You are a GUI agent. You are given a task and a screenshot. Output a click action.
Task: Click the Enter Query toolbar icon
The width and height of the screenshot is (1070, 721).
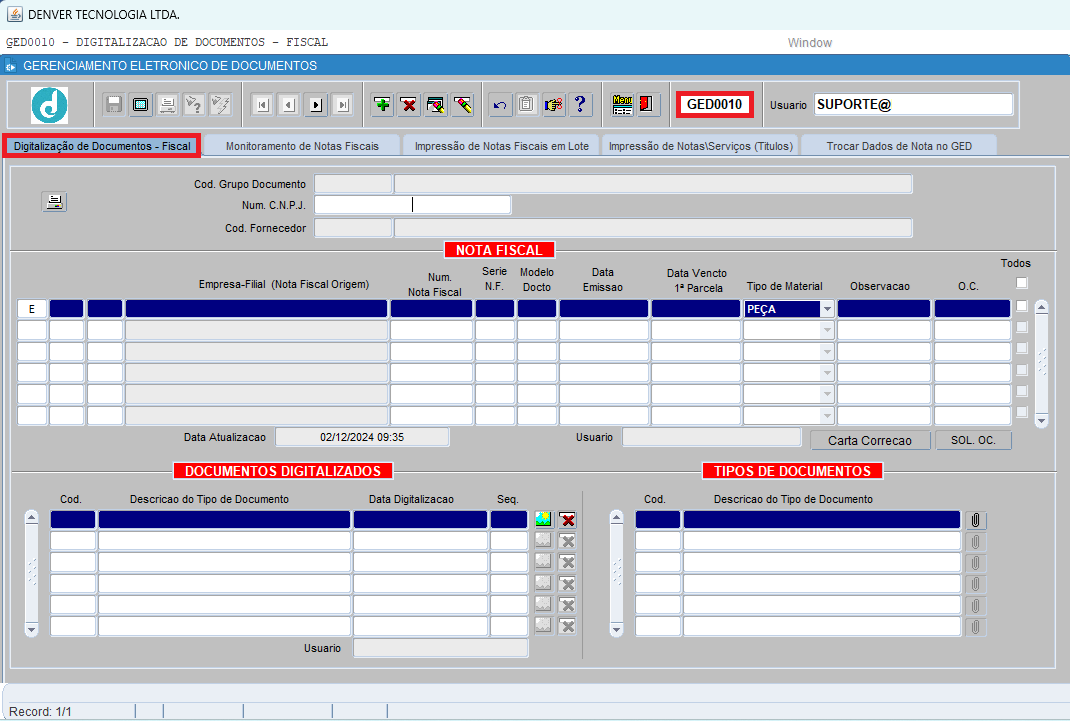(194, 104)
